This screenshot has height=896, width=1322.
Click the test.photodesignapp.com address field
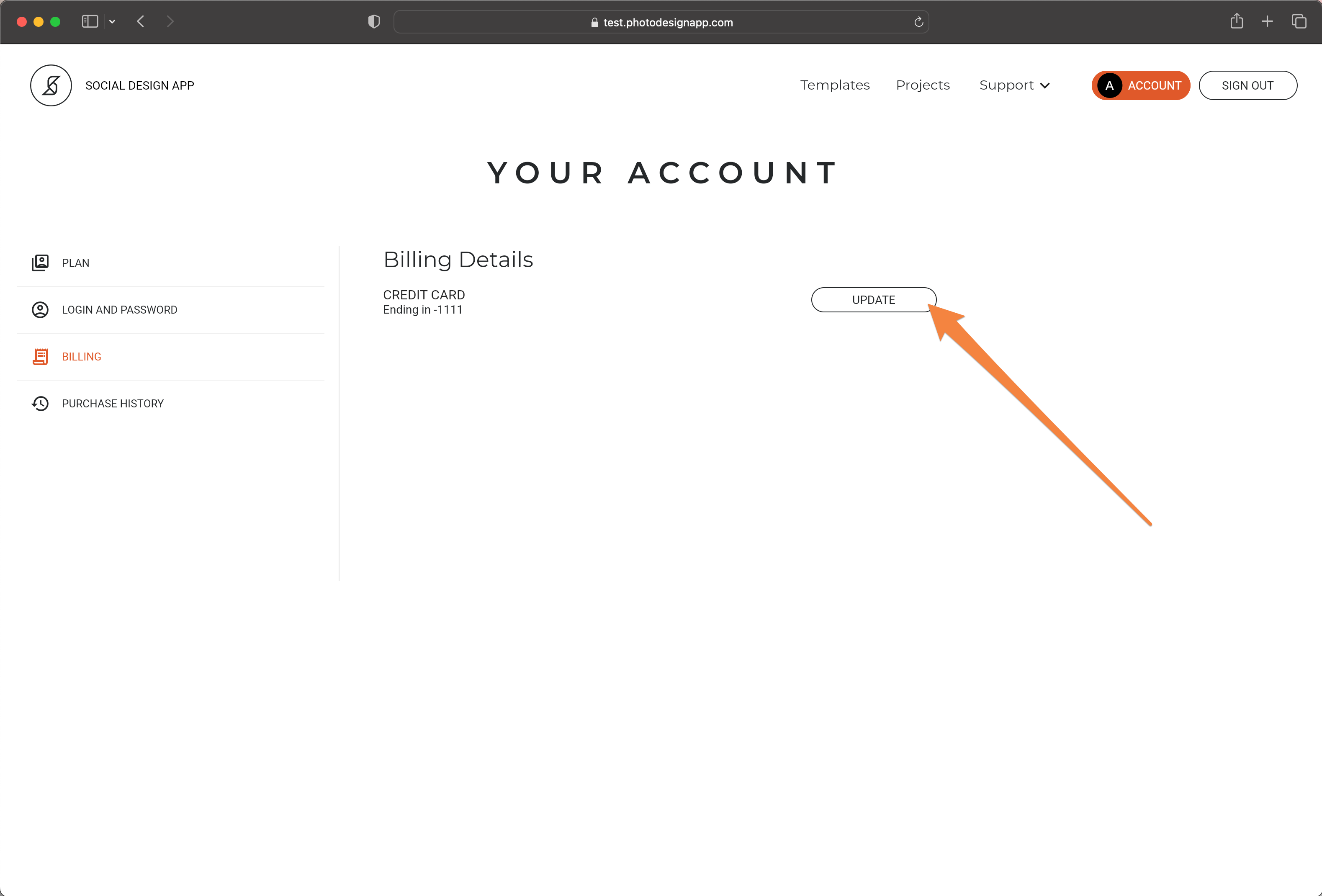point(661,22)
